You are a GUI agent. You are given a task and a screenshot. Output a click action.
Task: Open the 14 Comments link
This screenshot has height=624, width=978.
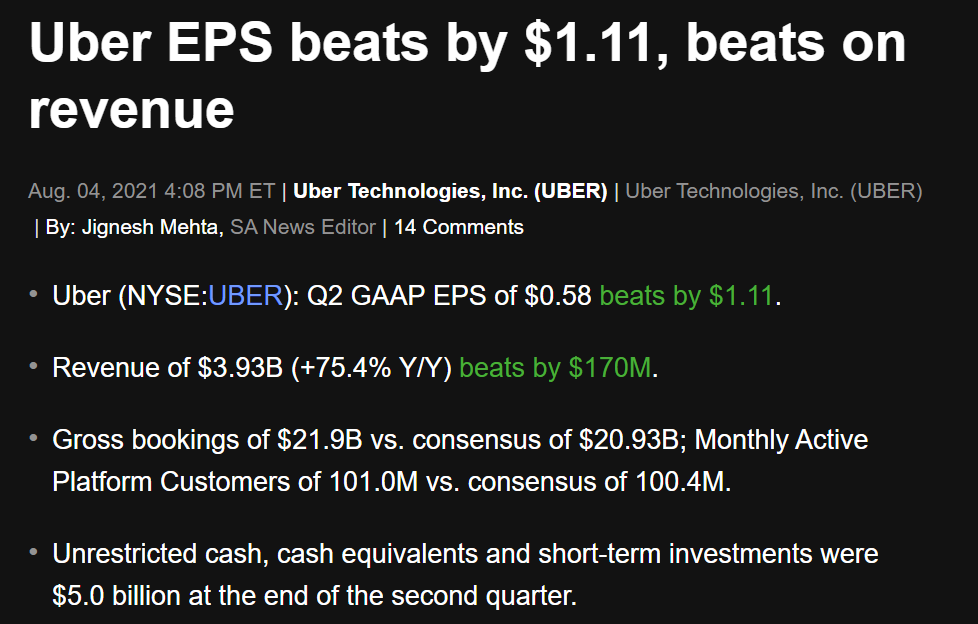click(x=458, y=227)
